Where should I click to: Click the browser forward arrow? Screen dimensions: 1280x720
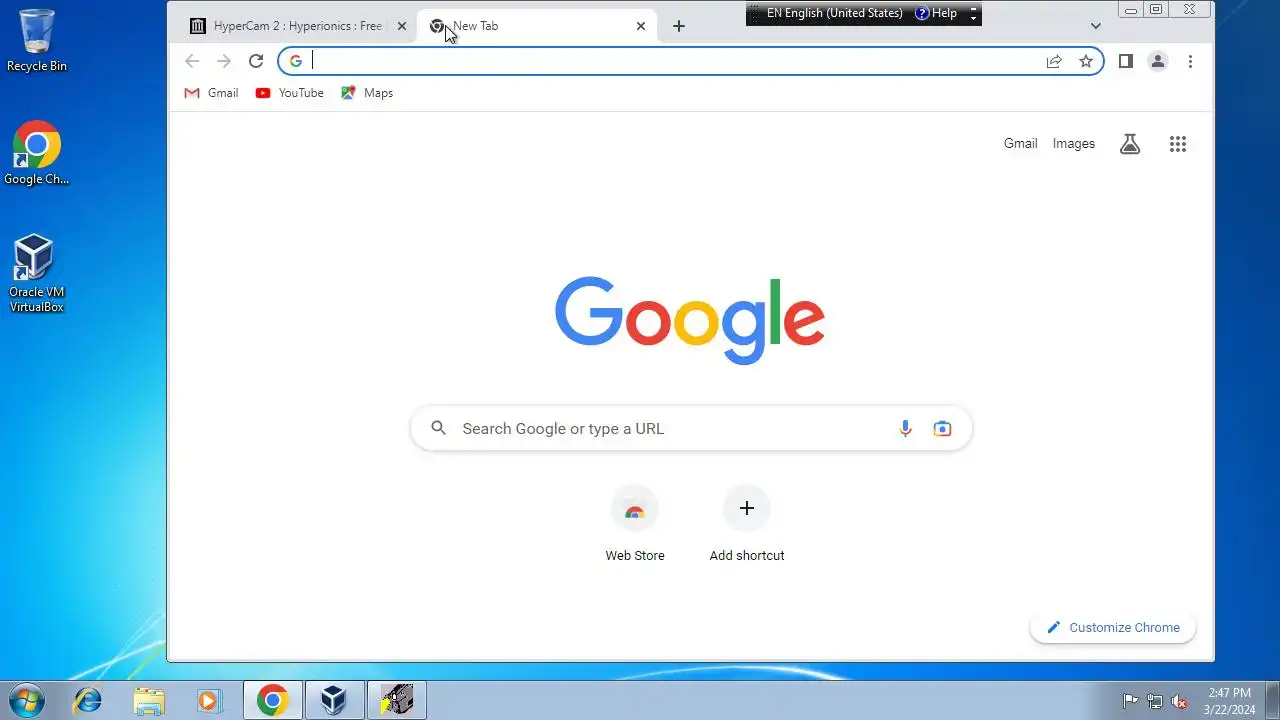pyautogui.click(x=224, y=61)
